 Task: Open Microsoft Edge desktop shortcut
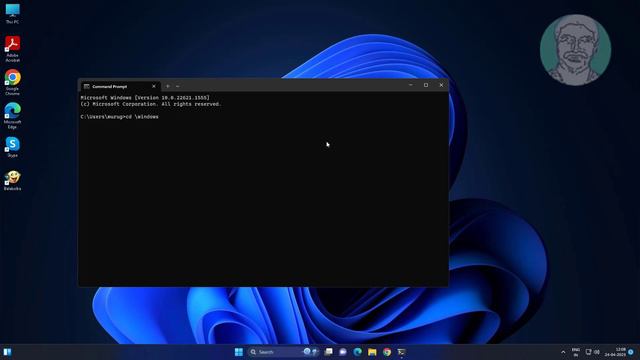[x=12, y=116]
